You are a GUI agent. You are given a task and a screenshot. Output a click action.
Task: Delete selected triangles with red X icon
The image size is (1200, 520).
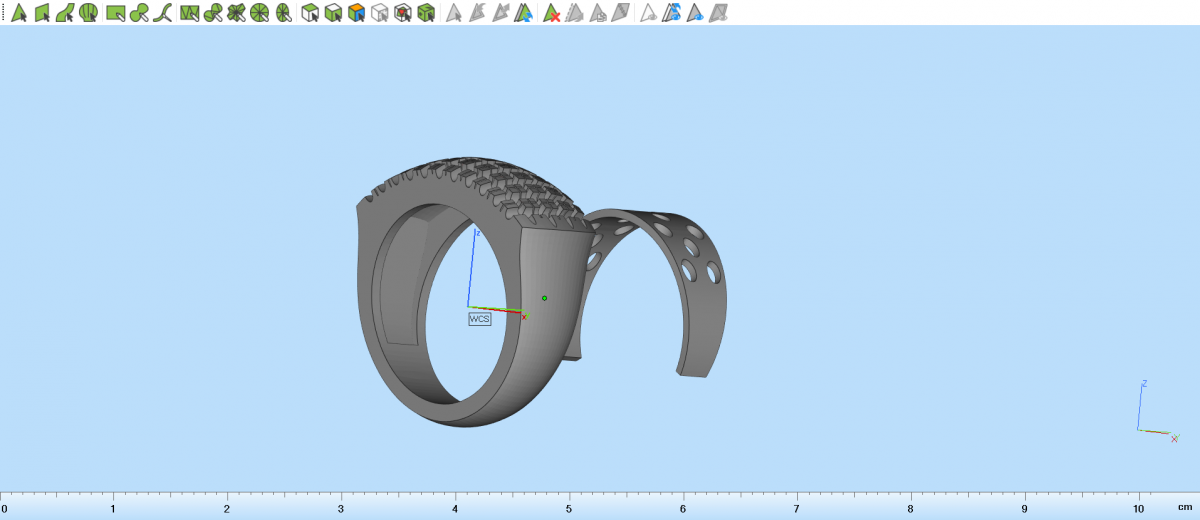point(551,13)
